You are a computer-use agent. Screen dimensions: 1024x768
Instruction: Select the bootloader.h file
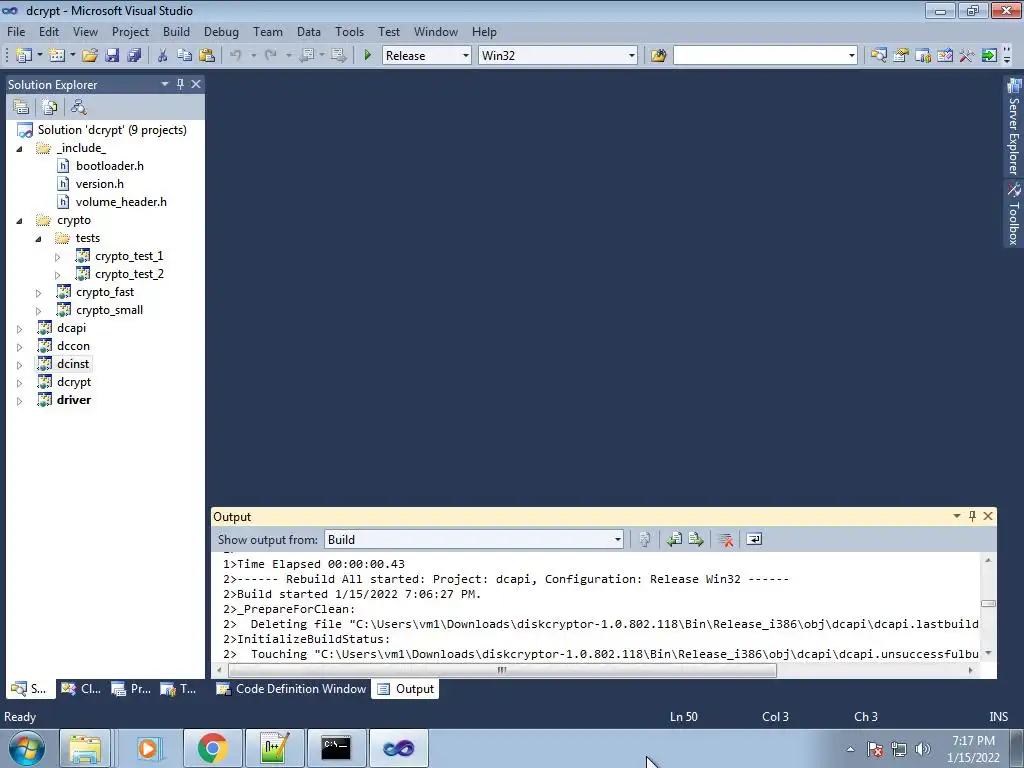pyautogui.click(x=110, y=166)
